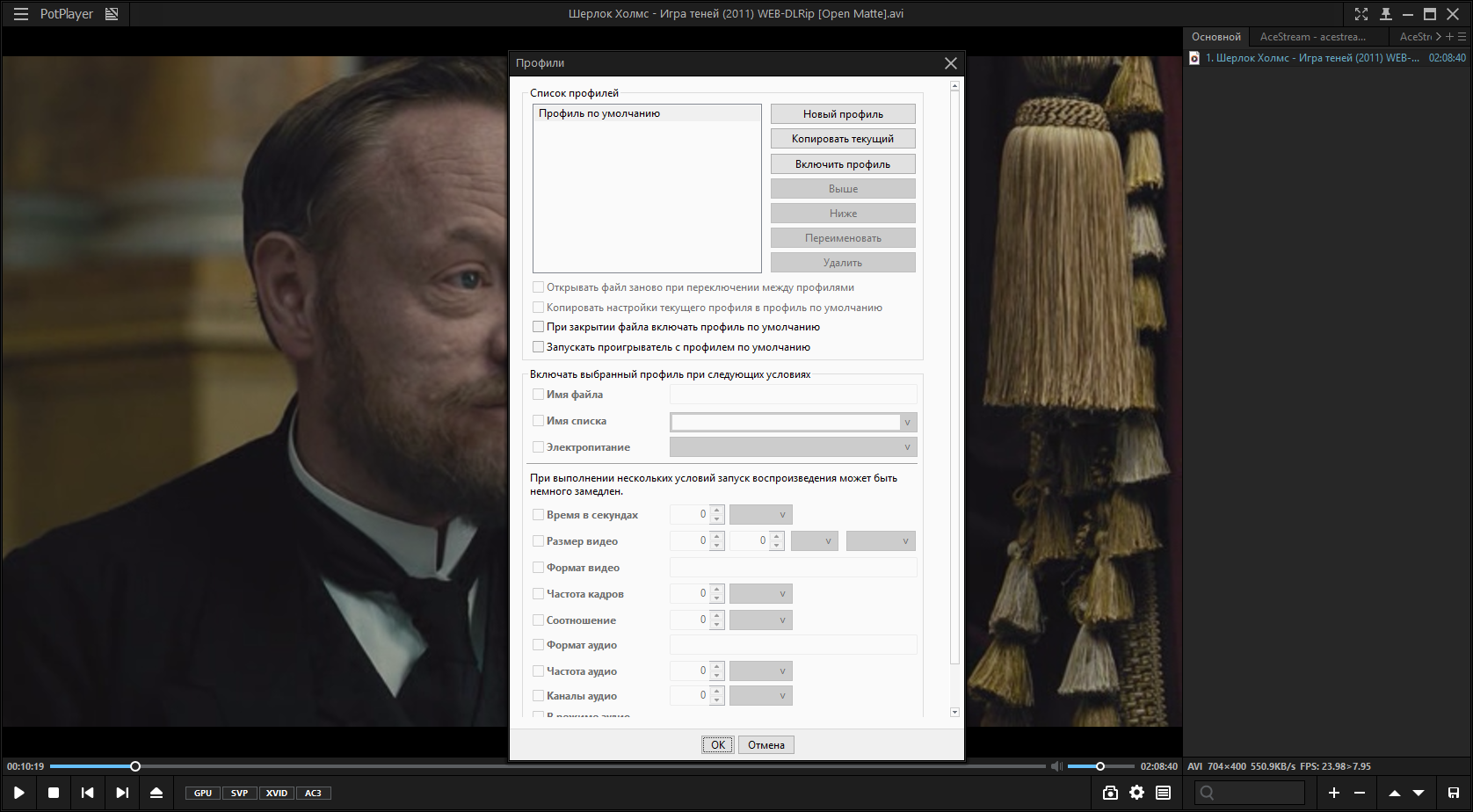Take a screenshot with the camera icon
This screenshot has height=812, width=1473.
(1110, 793)
